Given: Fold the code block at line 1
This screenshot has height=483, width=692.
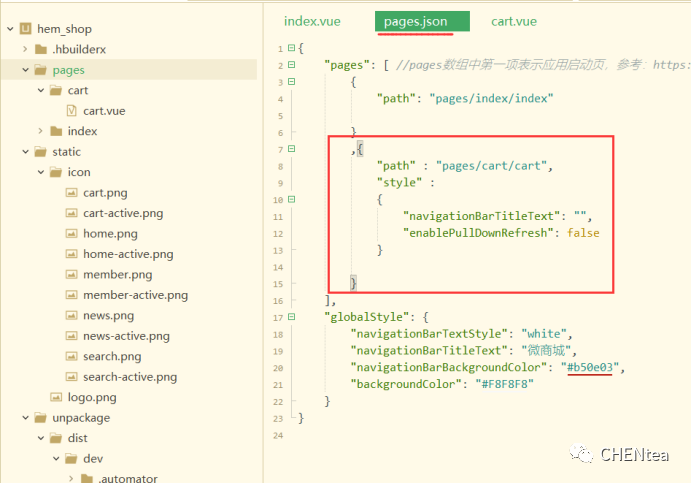Looking at the screenshot, I should pos(291,48).
